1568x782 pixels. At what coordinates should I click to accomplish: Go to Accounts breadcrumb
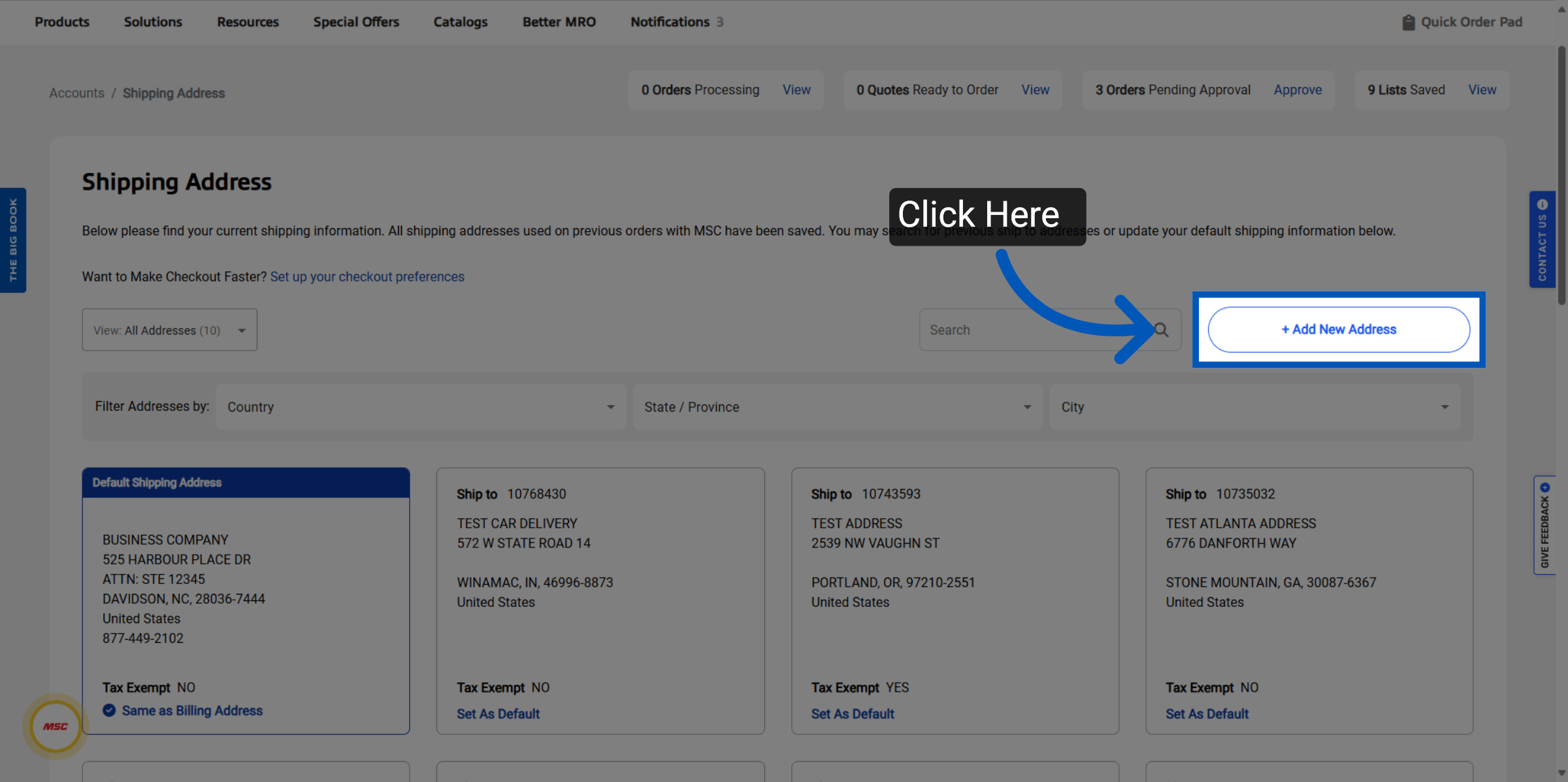[x=77, y=93]
